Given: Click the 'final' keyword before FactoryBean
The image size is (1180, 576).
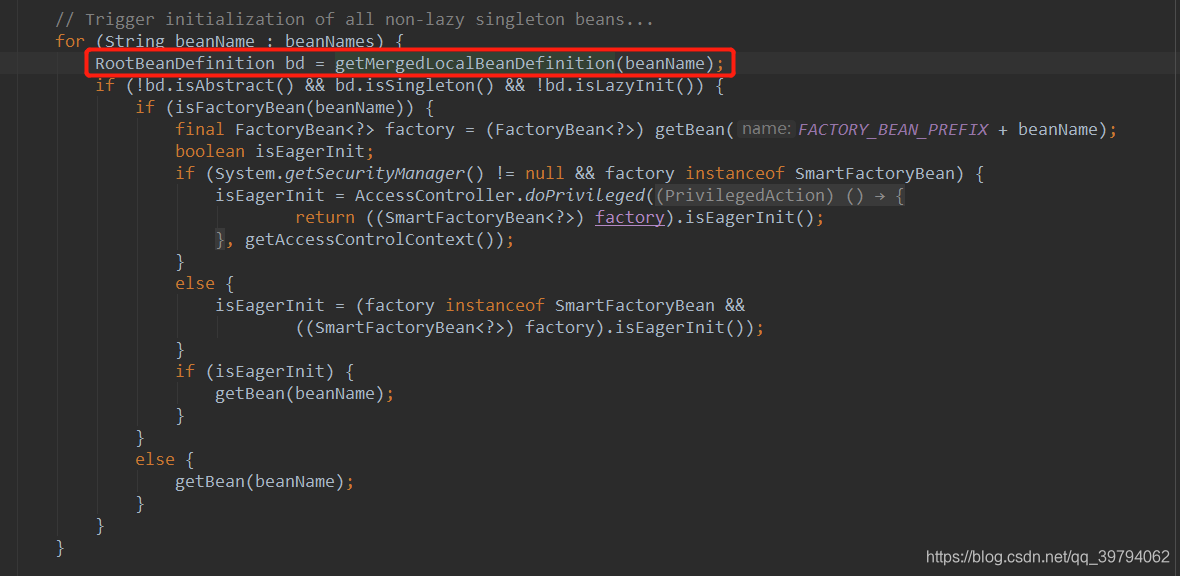Looking at the screenshot, I should click(x=199, y=130).
